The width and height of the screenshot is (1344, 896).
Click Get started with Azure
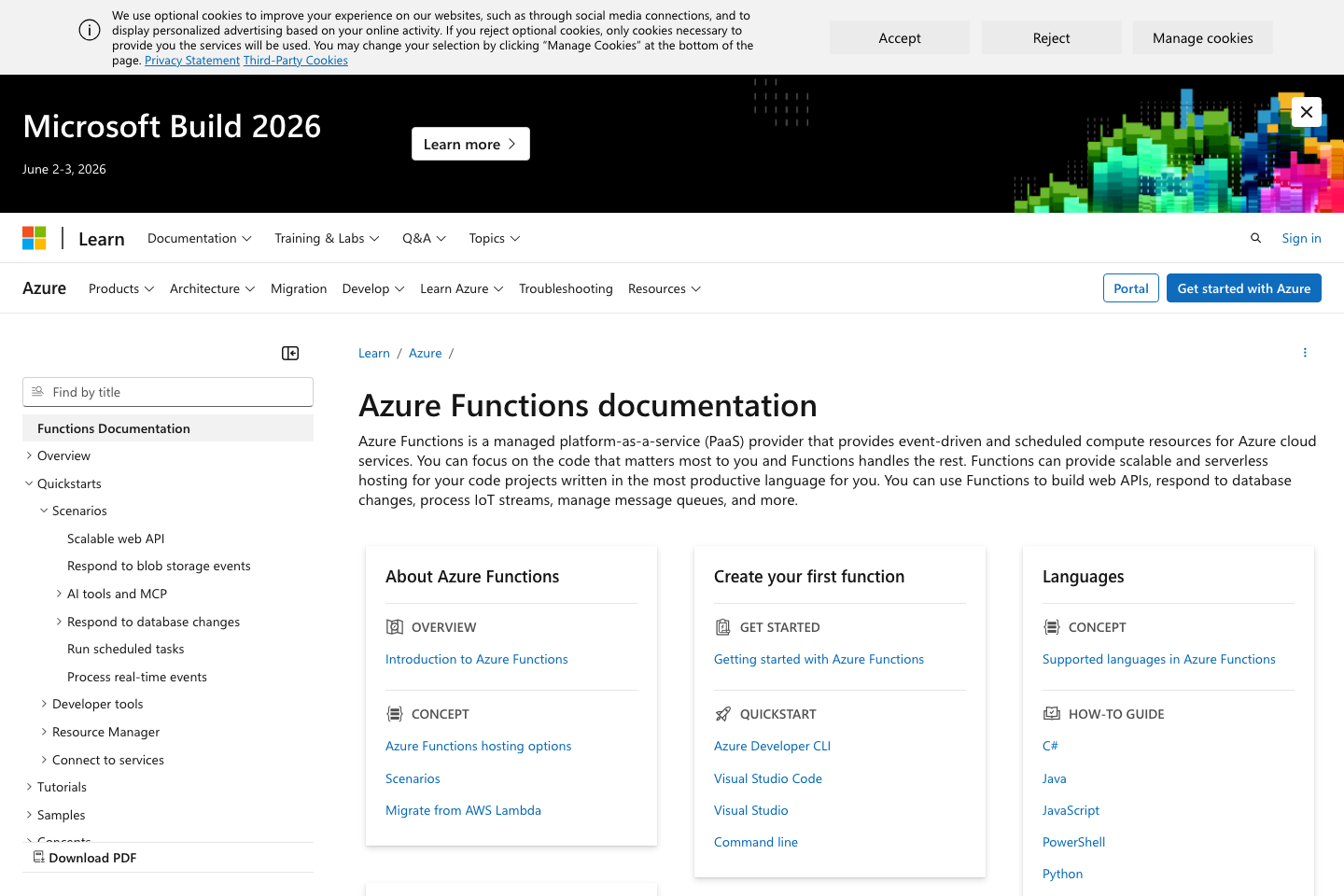pos(1243,288)
